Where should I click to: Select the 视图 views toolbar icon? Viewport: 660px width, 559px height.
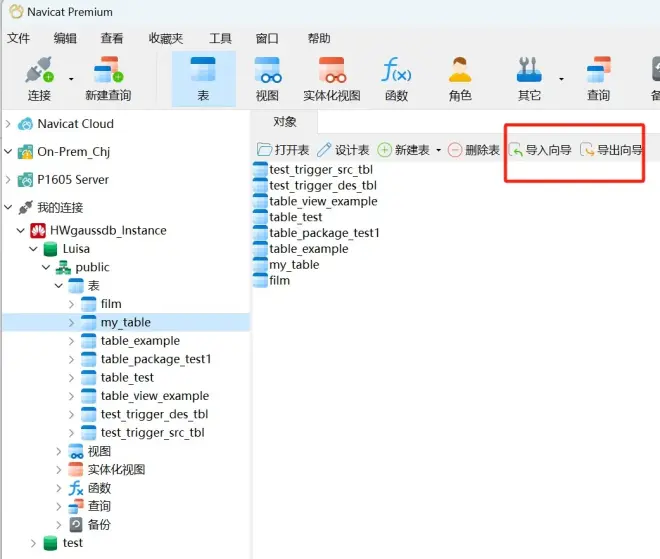(267, 78)
